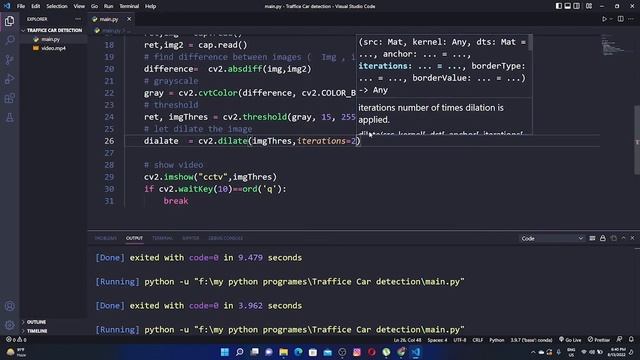Viewport: 640px width, 360px height.
Task: Click Prettier in status bar
Action: 599,340
